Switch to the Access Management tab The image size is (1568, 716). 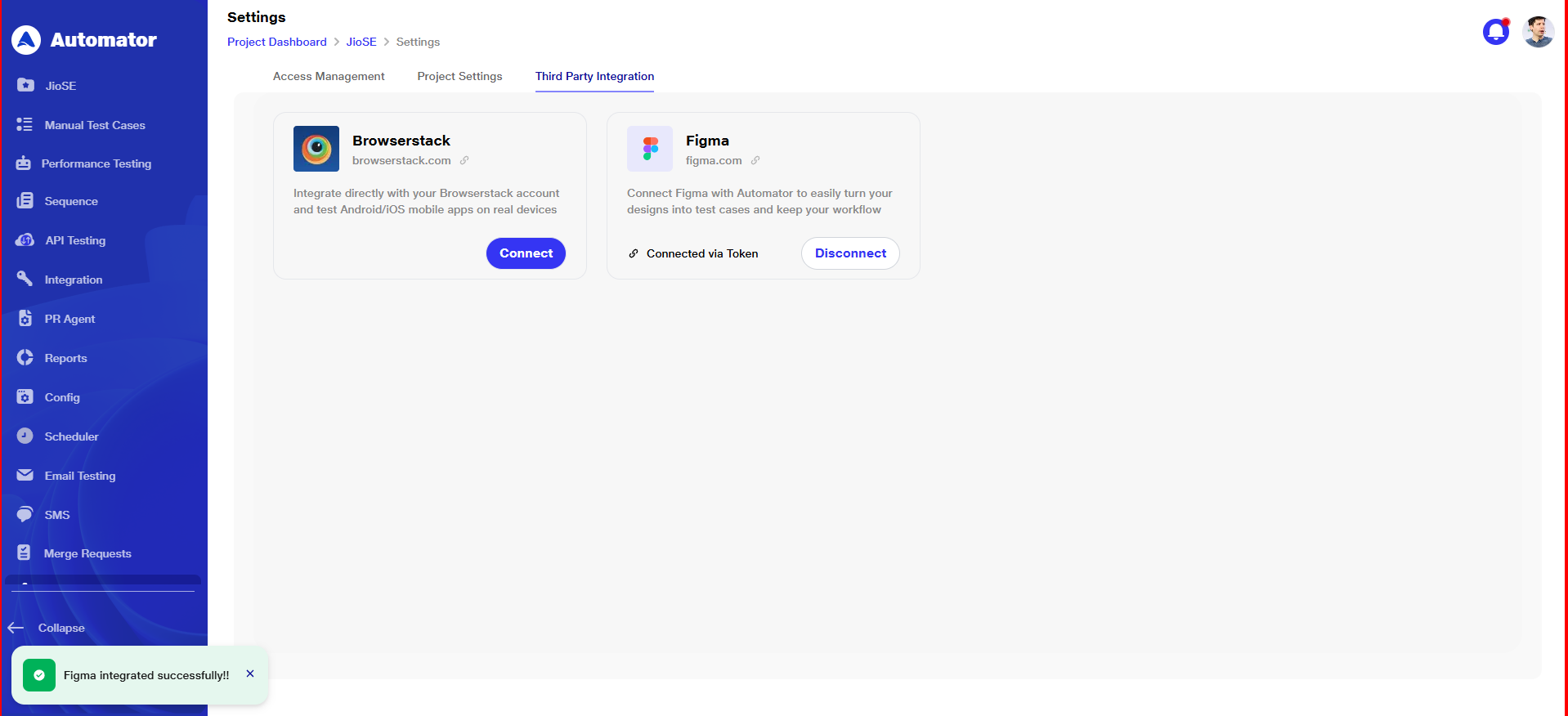329,76
